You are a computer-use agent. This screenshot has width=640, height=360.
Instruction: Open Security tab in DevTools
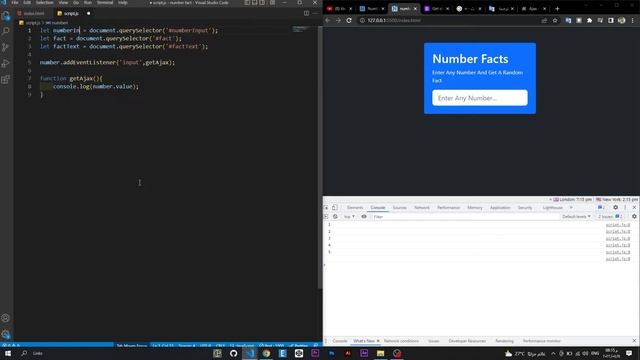[x=525, y=207]
